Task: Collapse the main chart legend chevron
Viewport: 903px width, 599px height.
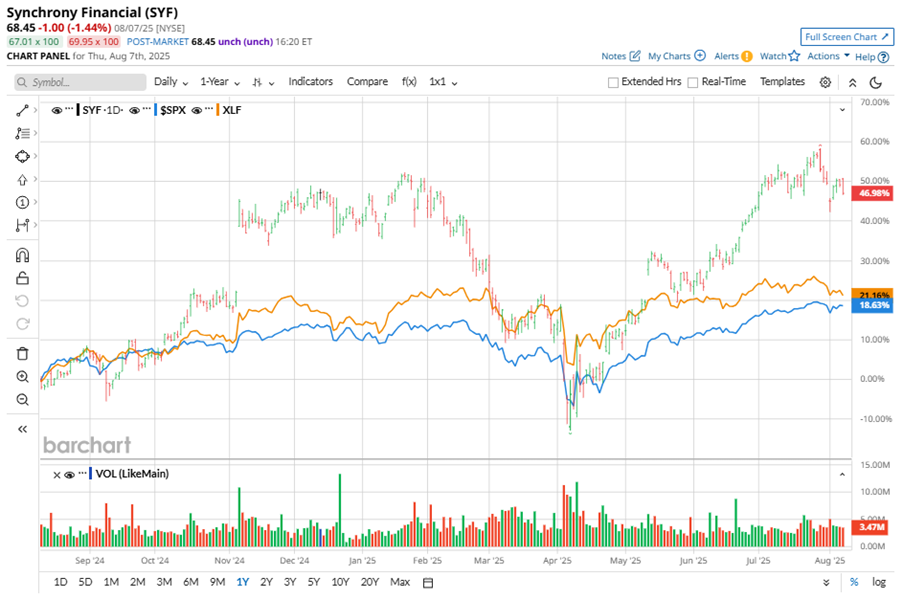Action: pos(842,110)
